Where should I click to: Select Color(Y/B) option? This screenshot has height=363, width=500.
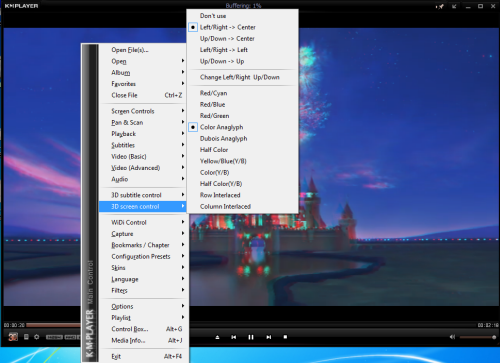242,173
